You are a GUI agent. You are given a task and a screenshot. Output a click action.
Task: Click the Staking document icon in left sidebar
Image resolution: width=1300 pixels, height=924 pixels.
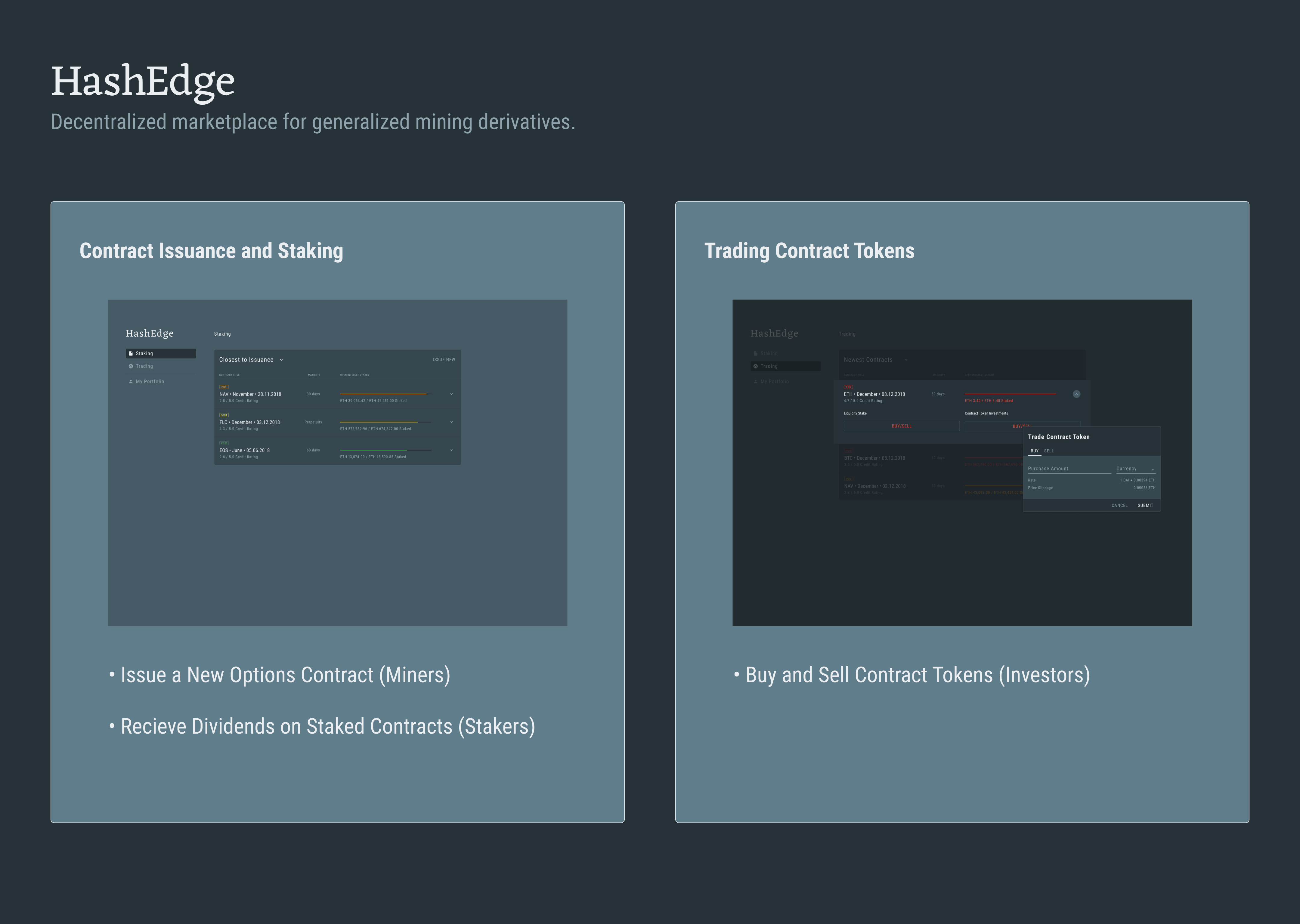131,353
